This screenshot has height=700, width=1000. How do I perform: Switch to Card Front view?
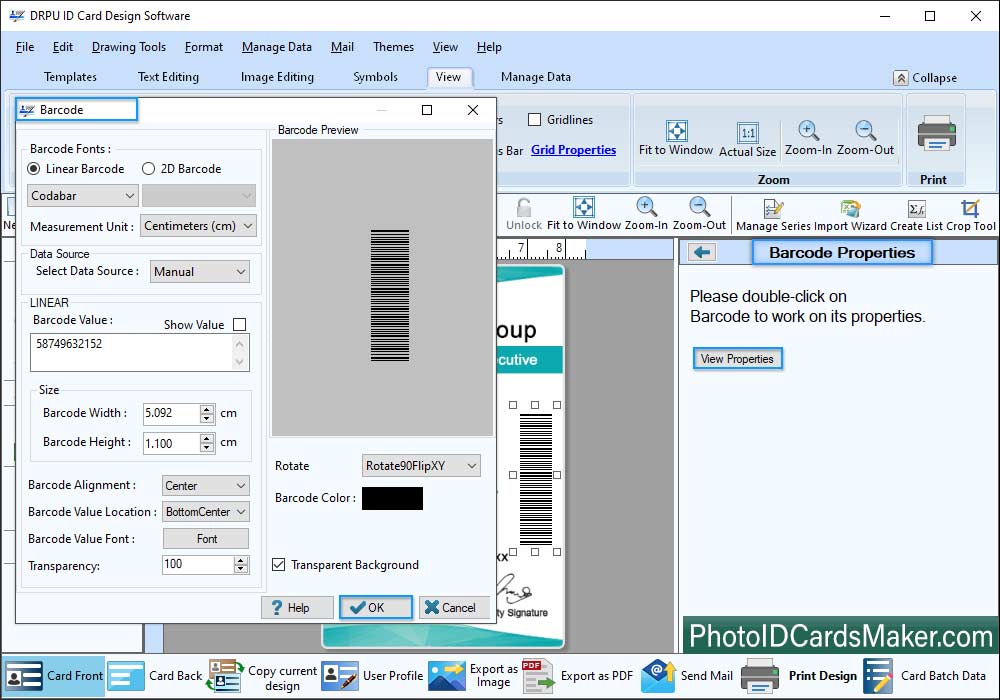[53, 676]
